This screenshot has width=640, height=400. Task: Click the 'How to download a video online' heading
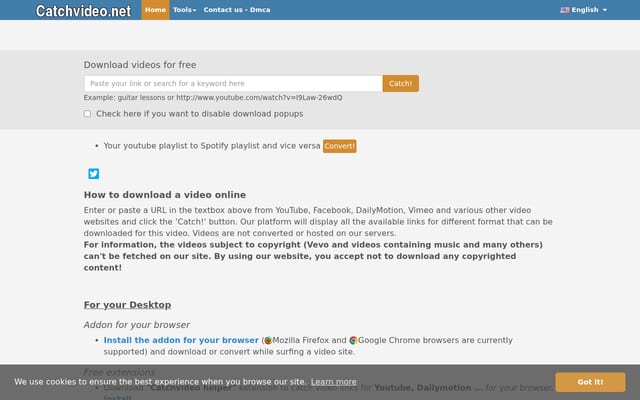tap(165, 195)
